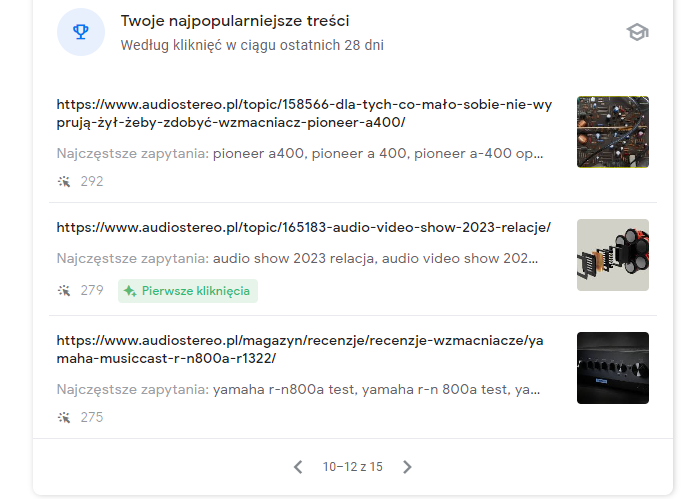Screen dimensions: 699x499
Task: Click the pagination label 10–12 z 15
Action: pyautogui.click(x=353, y=467)
